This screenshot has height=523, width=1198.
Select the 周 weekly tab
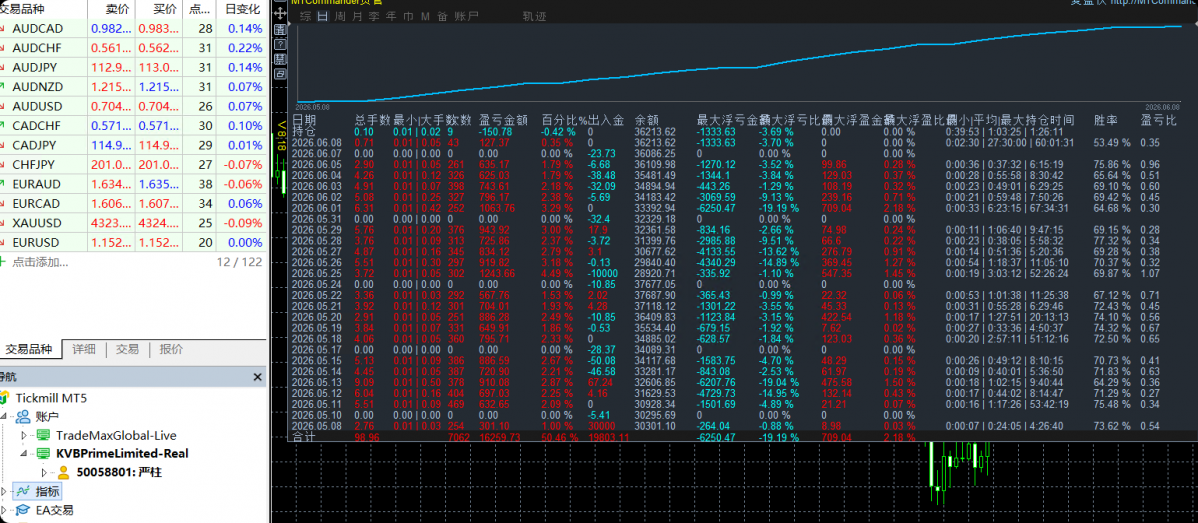tap(340, 16)
